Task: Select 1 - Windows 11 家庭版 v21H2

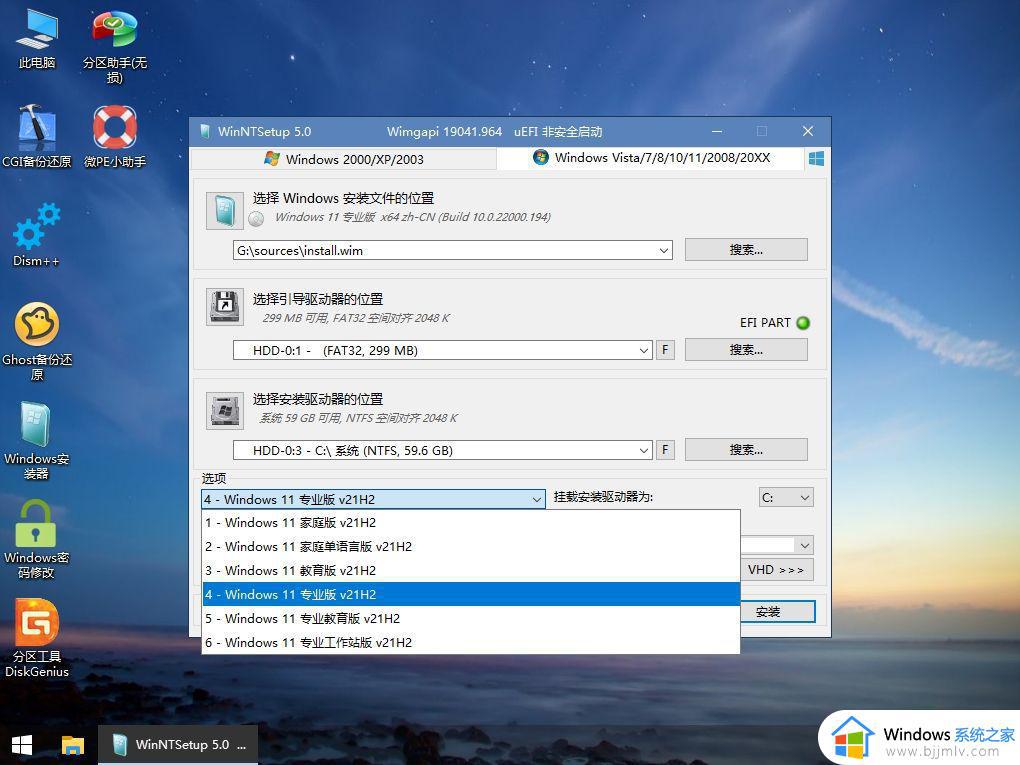Action: click(x=471, y=522)
